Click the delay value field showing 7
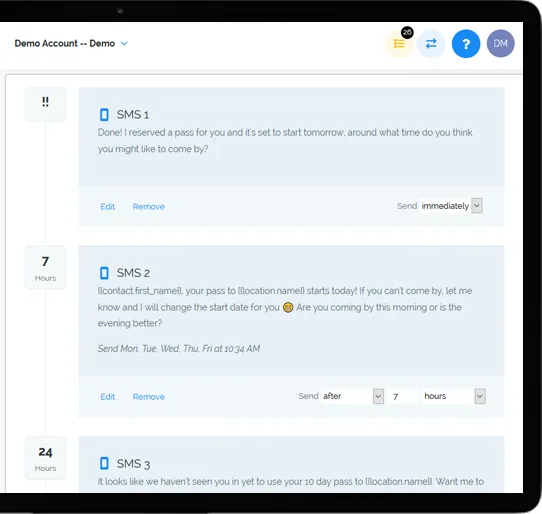The width and height of the screenshot is (542, 514). pyautogui.click(x=402, y=396)
